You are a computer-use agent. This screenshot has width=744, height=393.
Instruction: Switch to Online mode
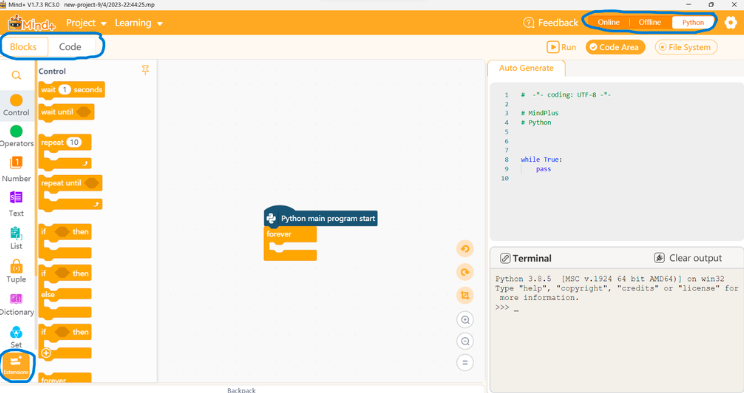(x=608, y=22)
